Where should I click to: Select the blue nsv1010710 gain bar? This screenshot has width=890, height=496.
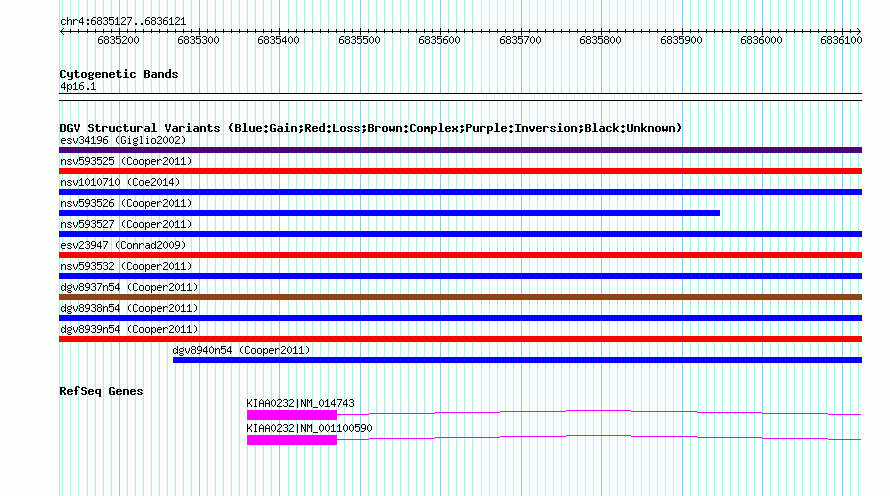460,192
